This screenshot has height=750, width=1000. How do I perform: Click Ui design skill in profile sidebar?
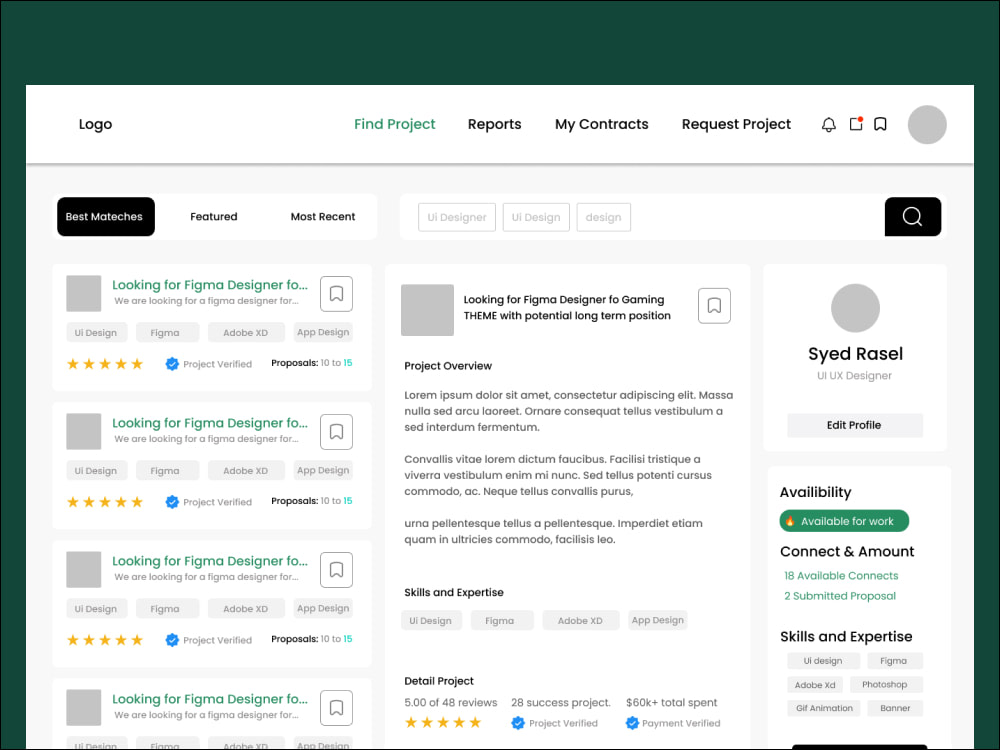823,661
